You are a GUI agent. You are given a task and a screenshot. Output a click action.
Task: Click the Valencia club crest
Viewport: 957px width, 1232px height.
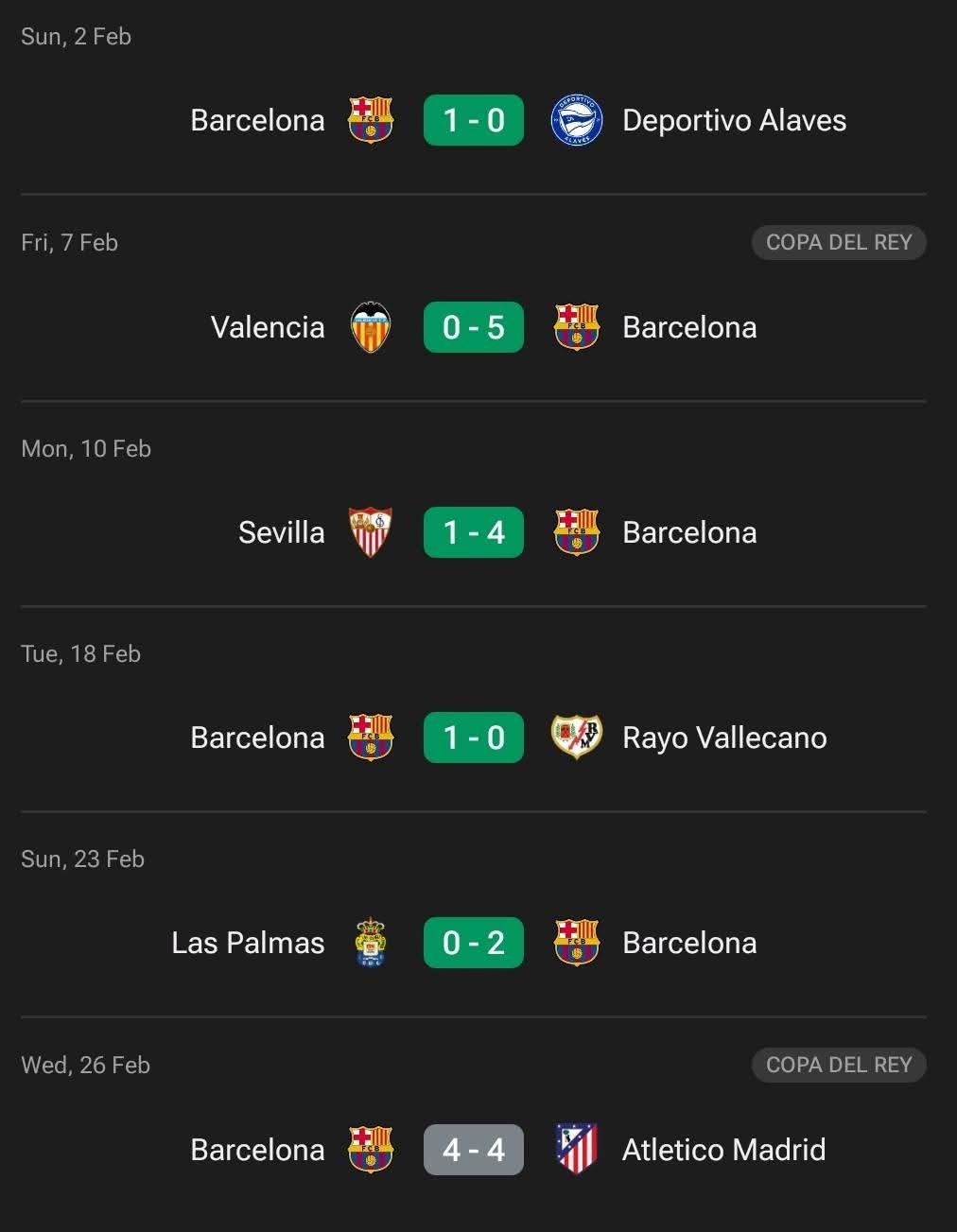(x=371, y=327)
